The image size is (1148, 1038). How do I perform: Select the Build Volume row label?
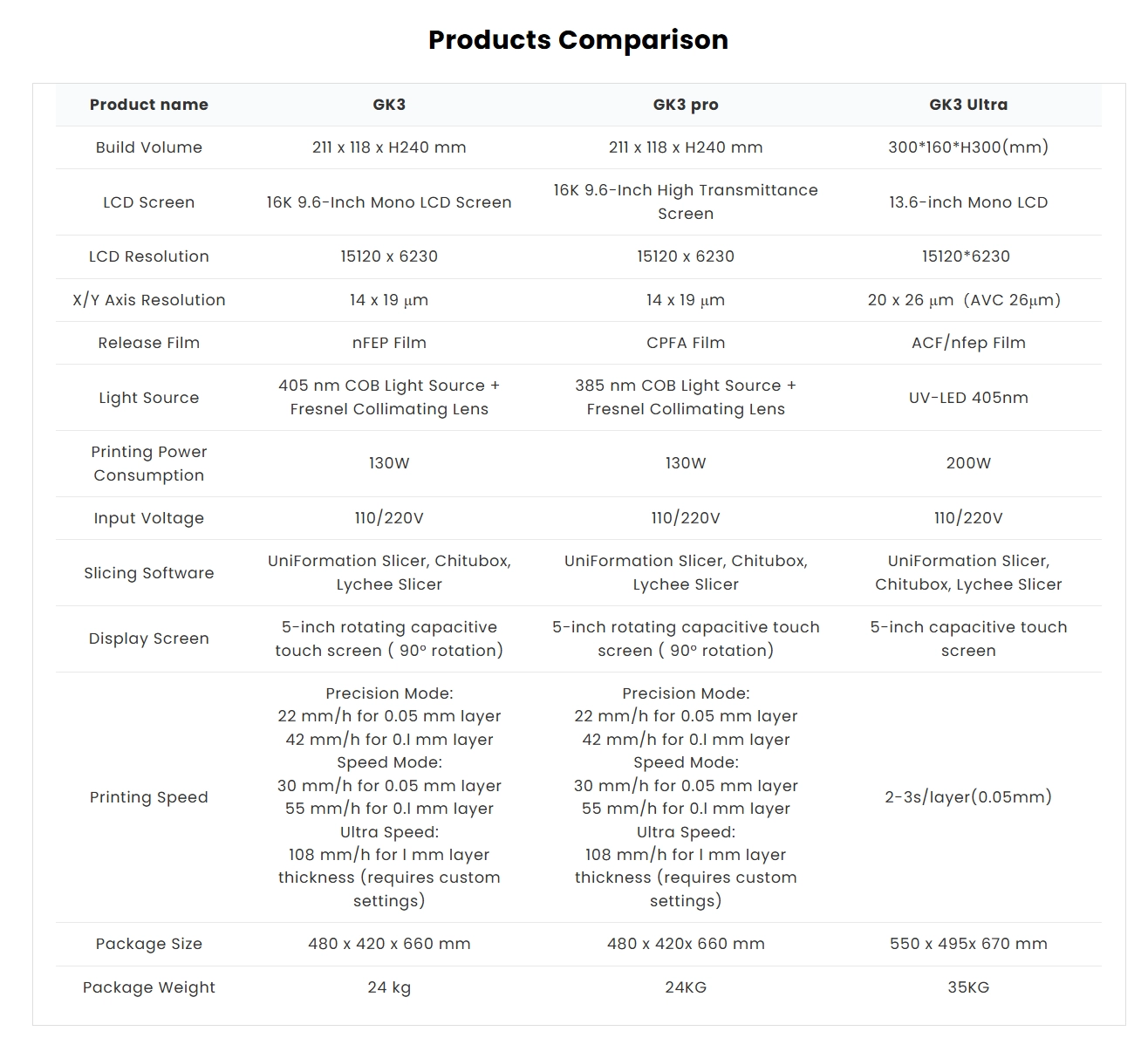pyautogui.click(x=149, y=147)
